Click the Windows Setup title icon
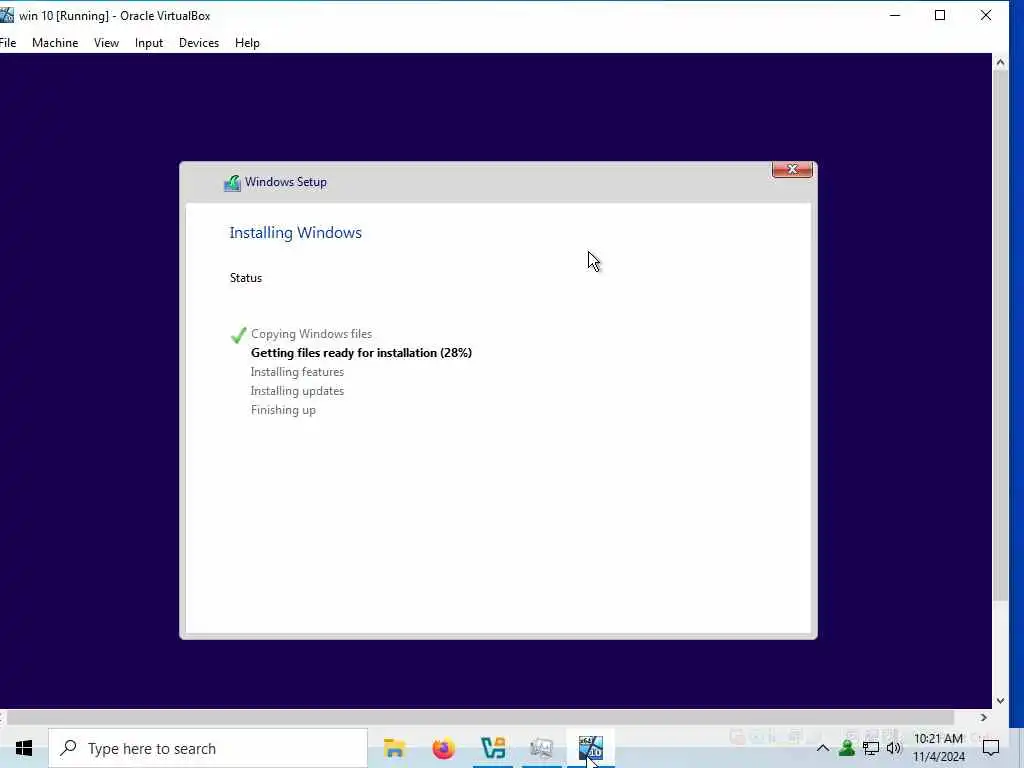 232,183
